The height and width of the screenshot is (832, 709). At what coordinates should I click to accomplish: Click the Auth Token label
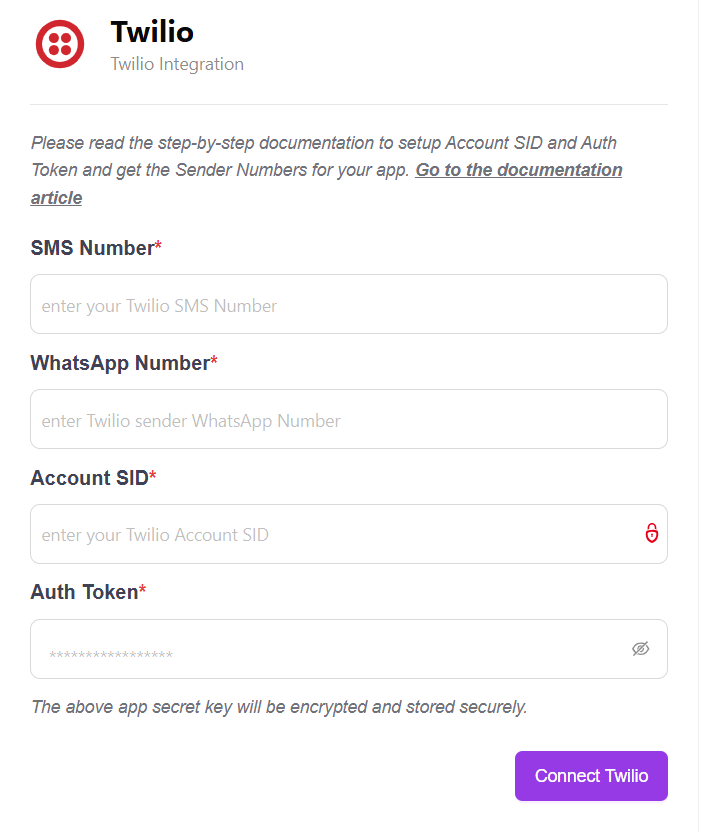tap(84, 592)
